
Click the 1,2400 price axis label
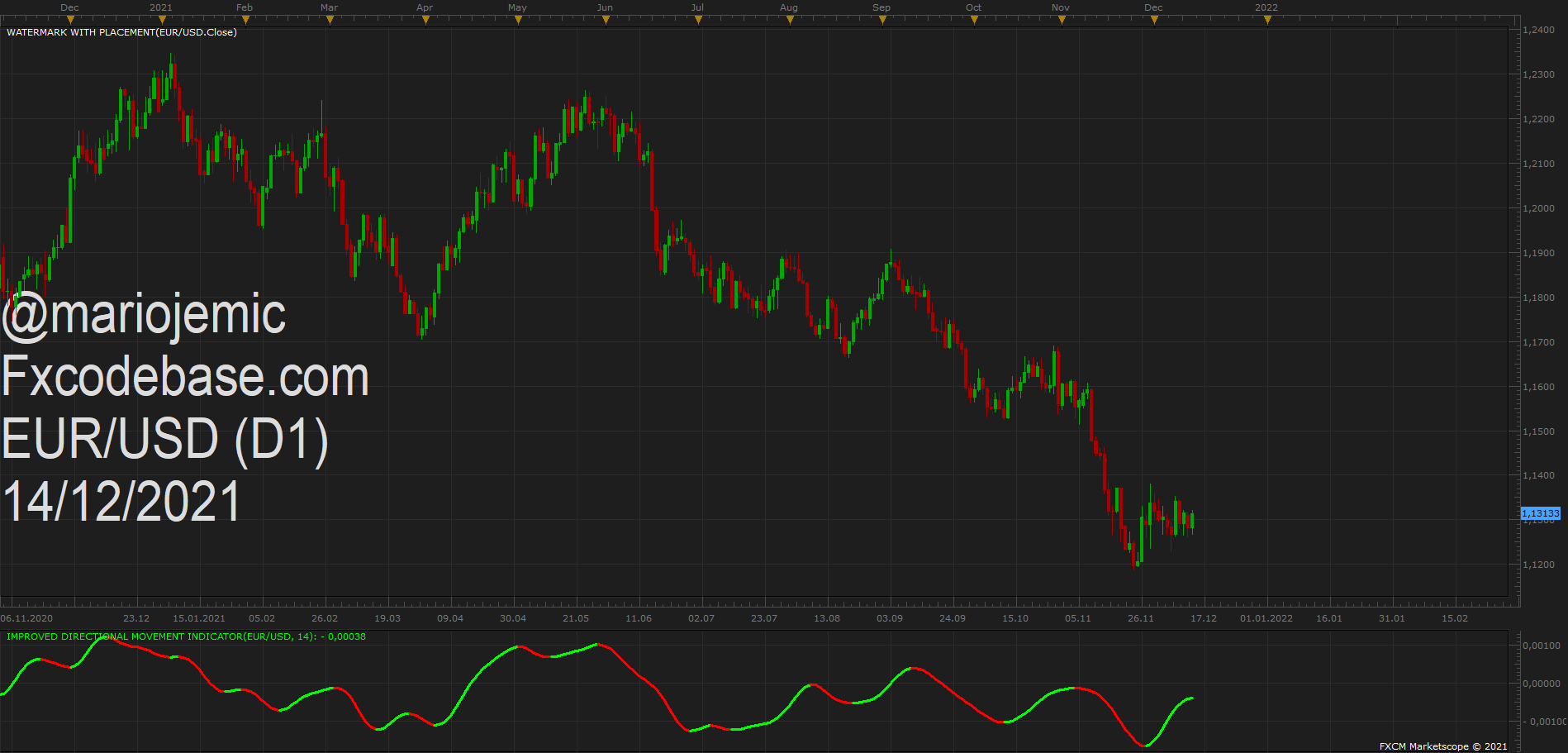pyautogui.click(x=1538, y=30)
